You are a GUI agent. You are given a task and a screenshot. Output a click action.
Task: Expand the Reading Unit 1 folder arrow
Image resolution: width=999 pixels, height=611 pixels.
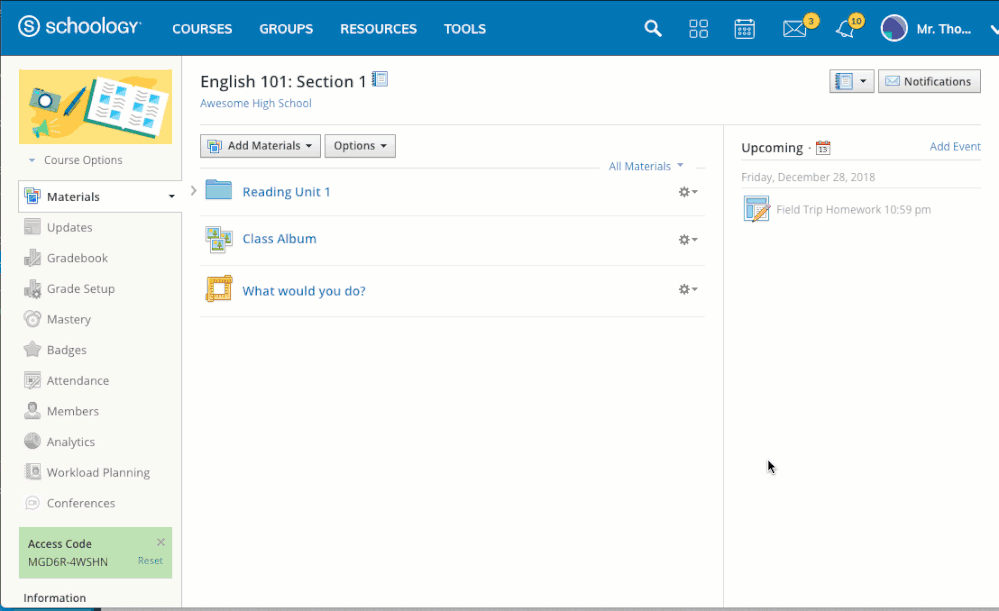click(x=194, y=190)
